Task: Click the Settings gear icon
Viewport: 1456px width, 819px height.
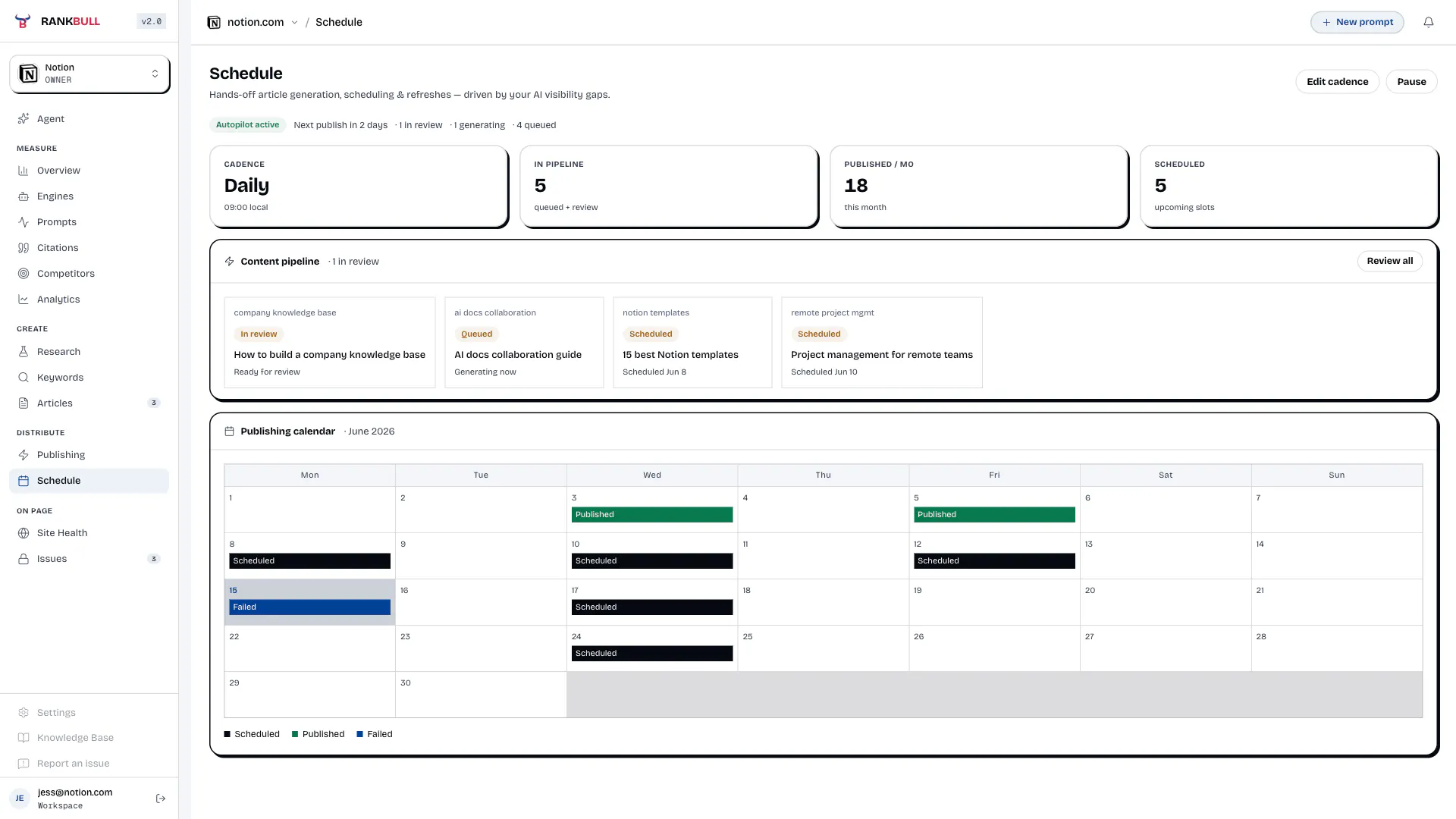Action: [24, 713]
